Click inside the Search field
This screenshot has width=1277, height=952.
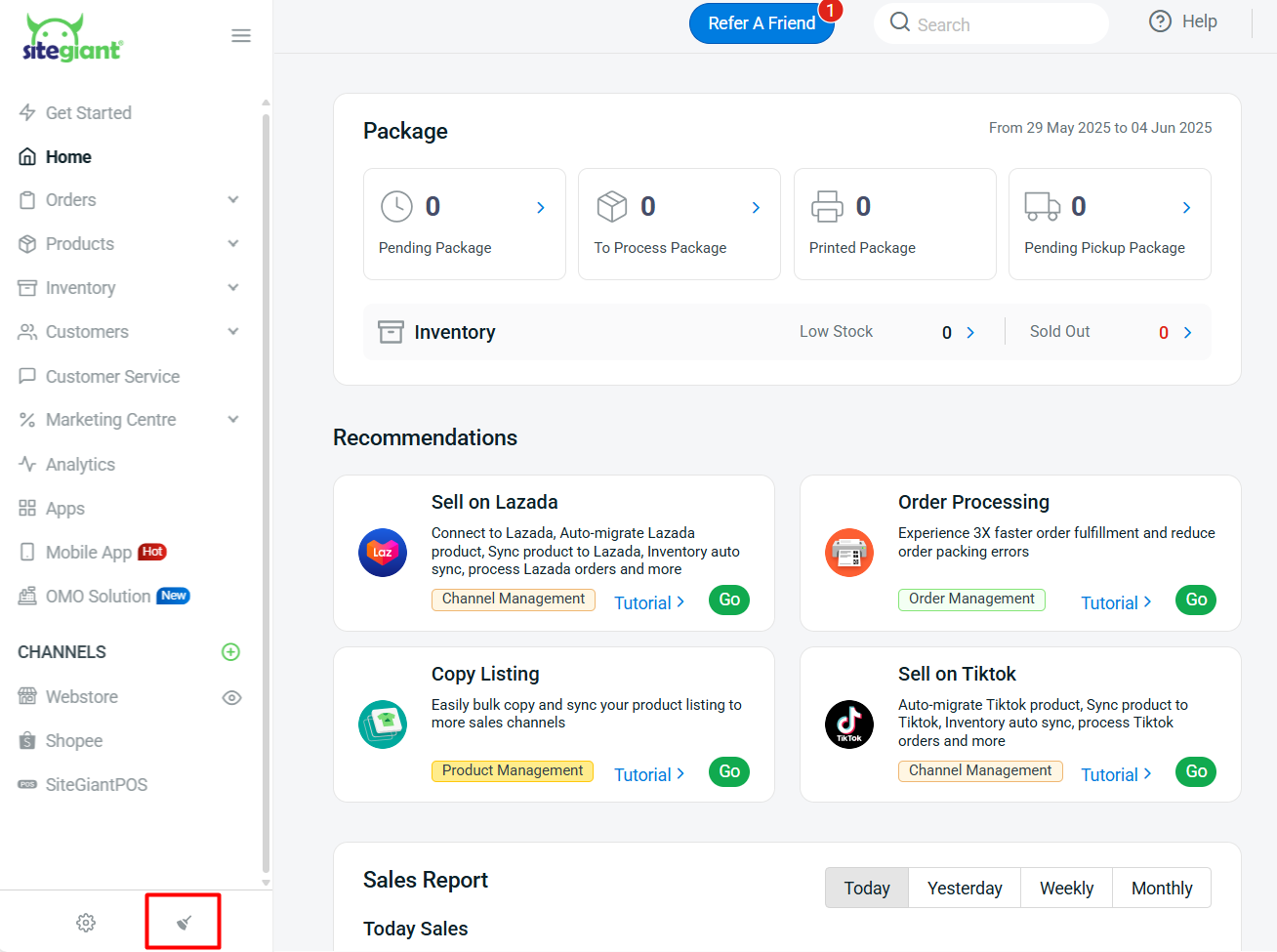[x=990, y=22]
